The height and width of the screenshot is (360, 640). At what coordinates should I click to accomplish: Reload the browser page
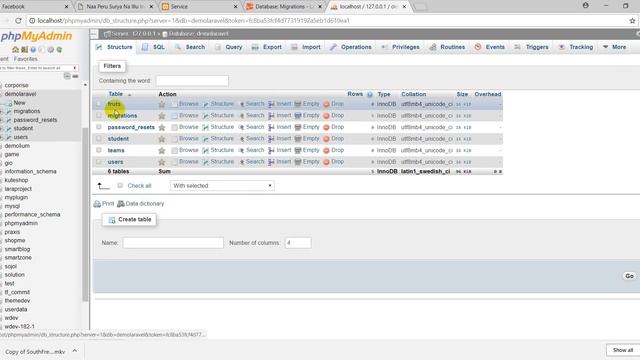coord(18,20)
